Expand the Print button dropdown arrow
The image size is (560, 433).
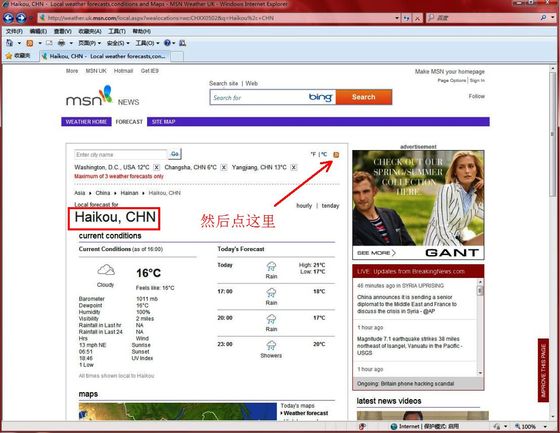[x=71, y=43]
